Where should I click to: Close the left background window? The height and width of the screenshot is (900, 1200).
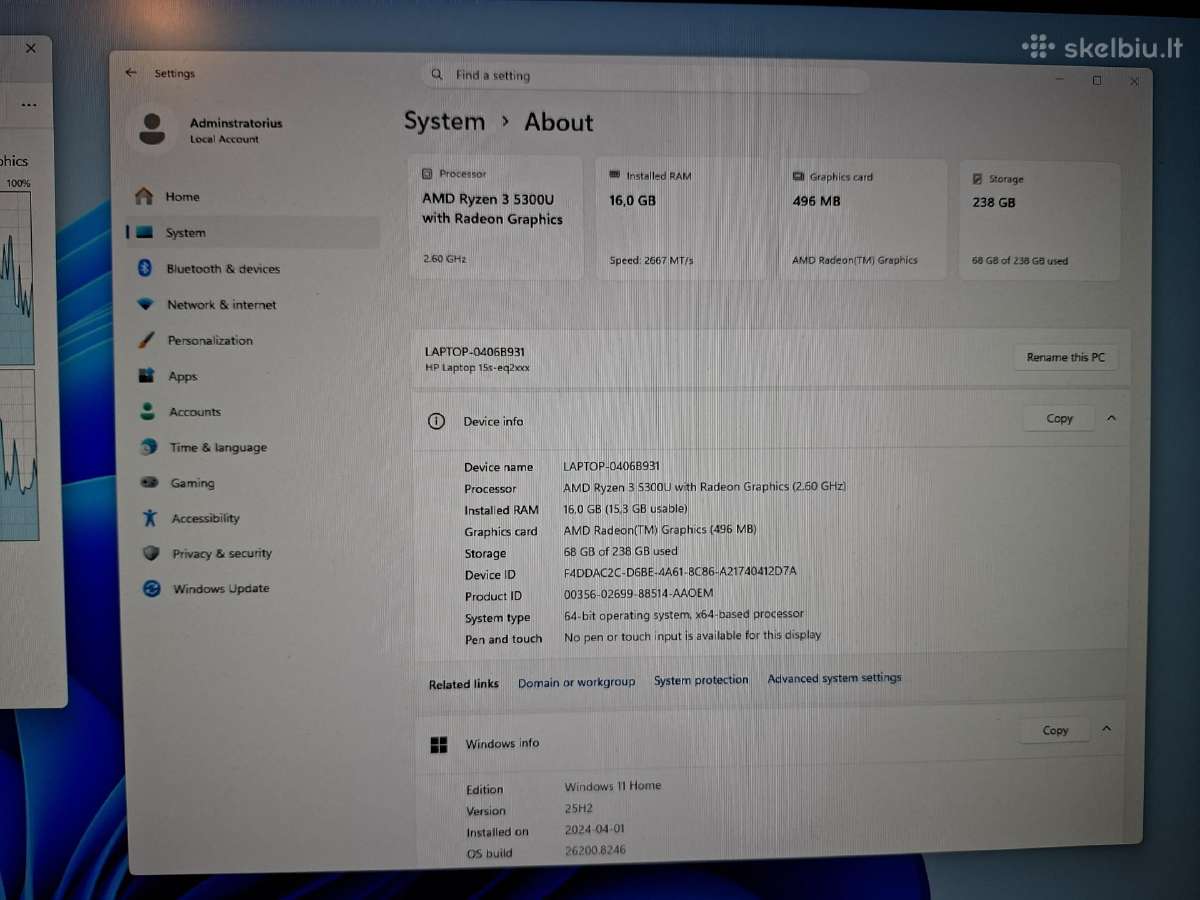pos(31,48)
